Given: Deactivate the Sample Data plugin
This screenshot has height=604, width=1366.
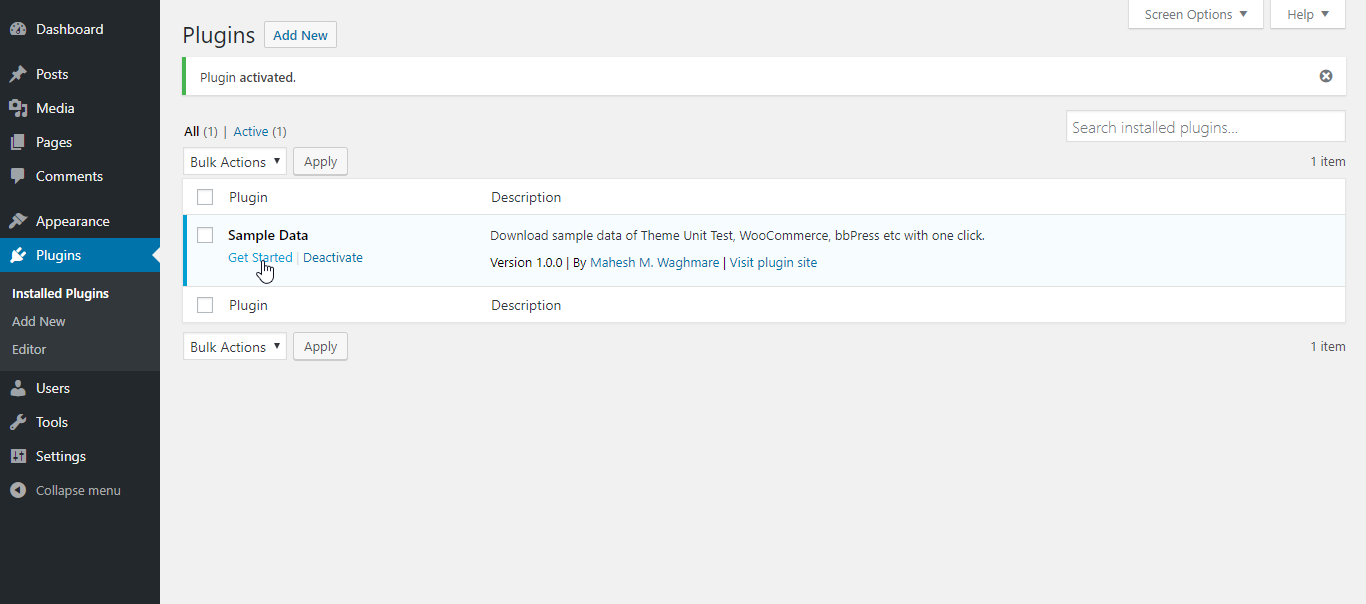Looking at the screenshot, I should 333,257.
